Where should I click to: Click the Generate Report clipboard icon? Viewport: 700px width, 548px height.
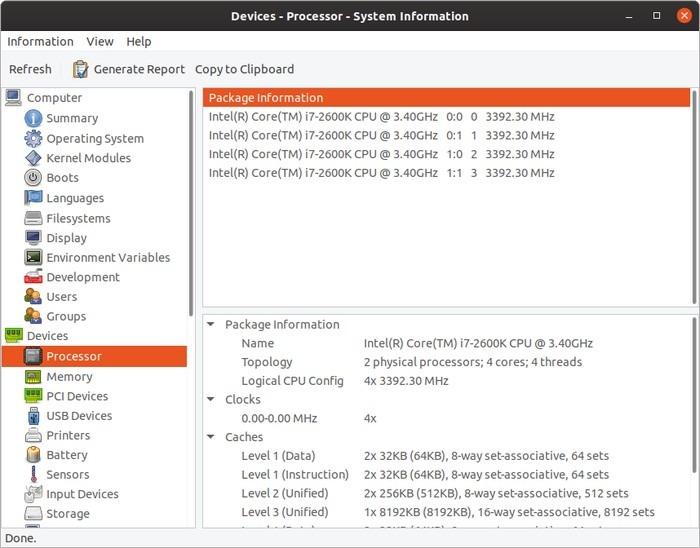81,69
